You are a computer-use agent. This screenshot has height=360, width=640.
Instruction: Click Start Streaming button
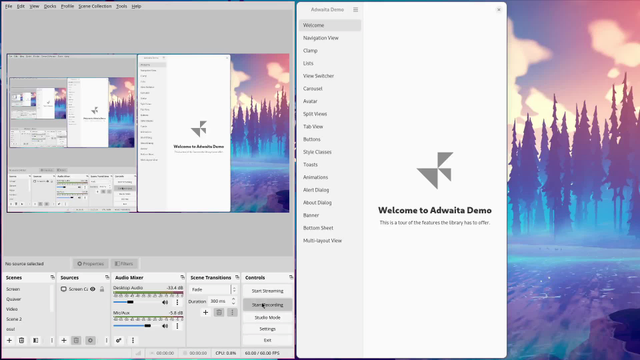click(x=267, y=291)
